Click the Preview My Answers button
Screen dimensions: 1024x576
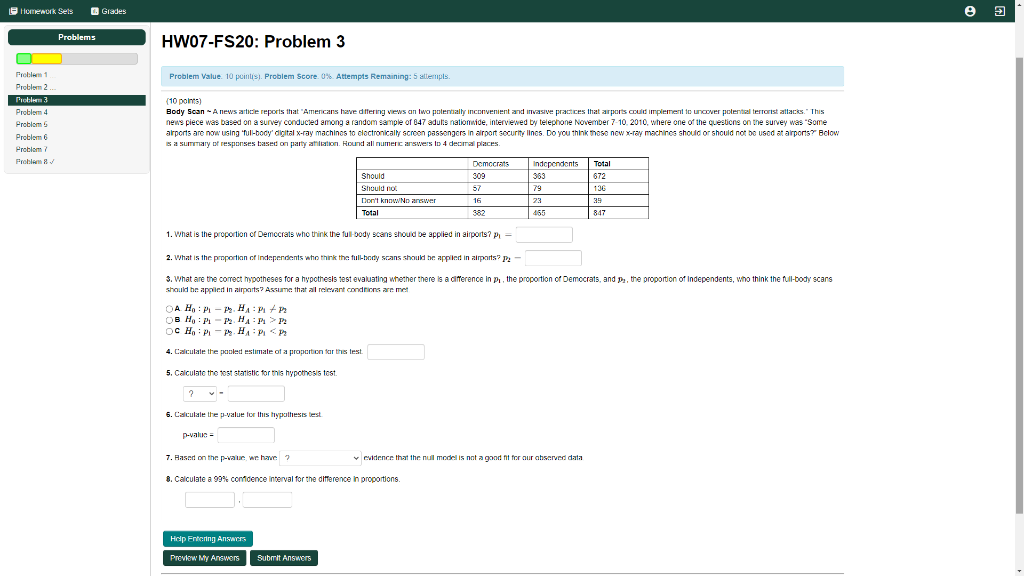[205, 557]
